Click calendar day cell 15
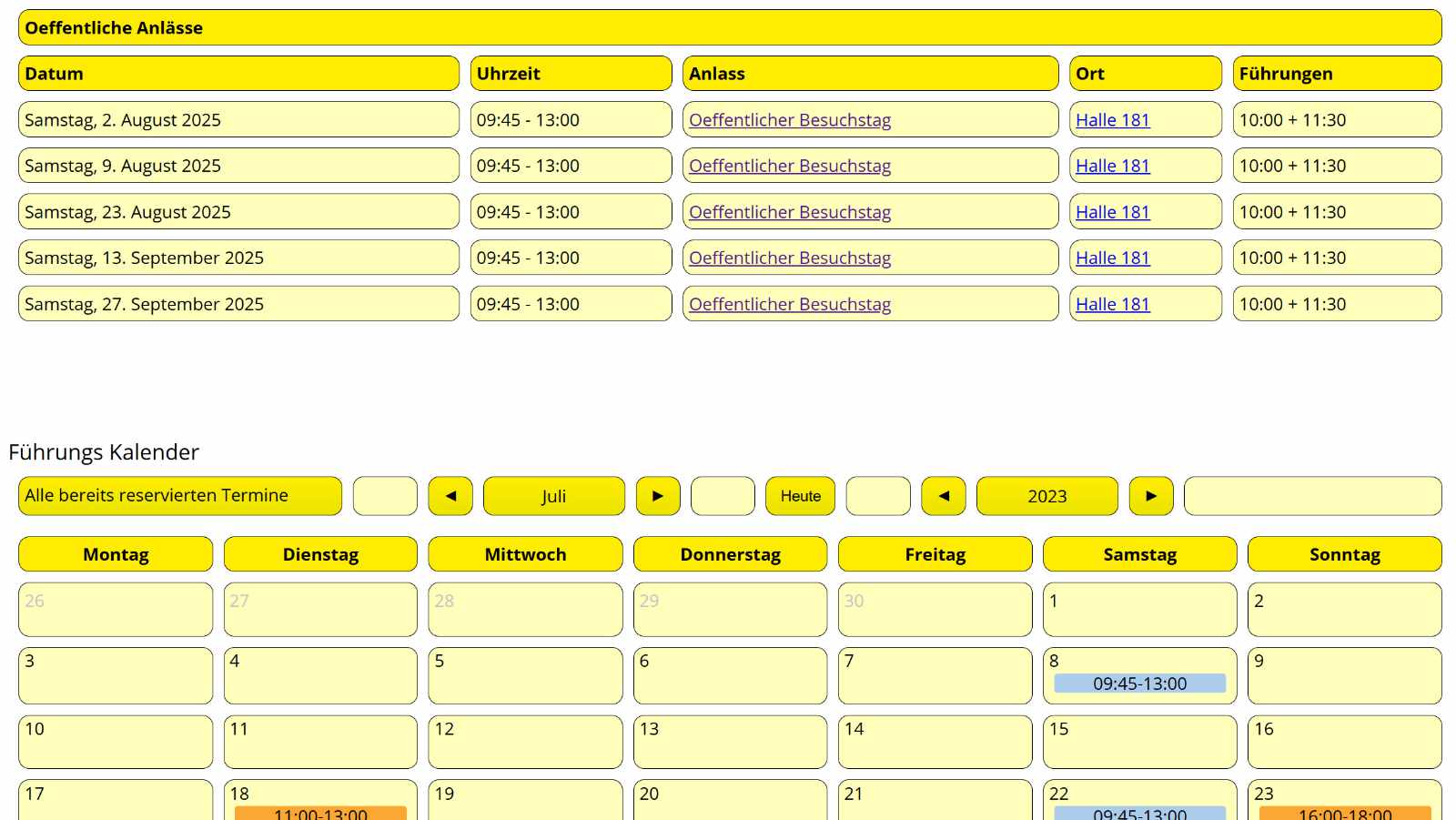This screenshot has height=820, width=1456. 1139,742
